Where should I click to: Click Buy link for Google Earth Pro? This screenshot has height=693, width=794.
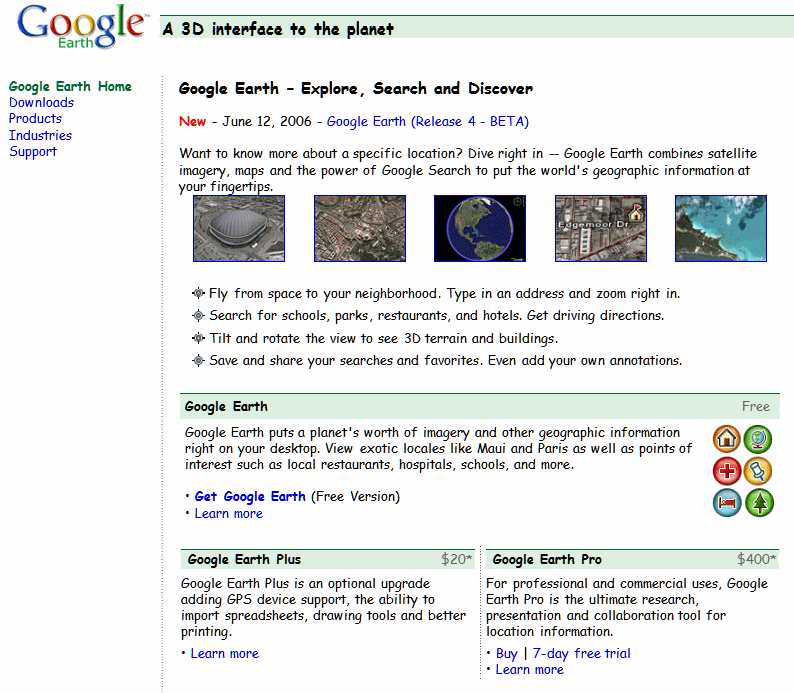coord(507,654)
